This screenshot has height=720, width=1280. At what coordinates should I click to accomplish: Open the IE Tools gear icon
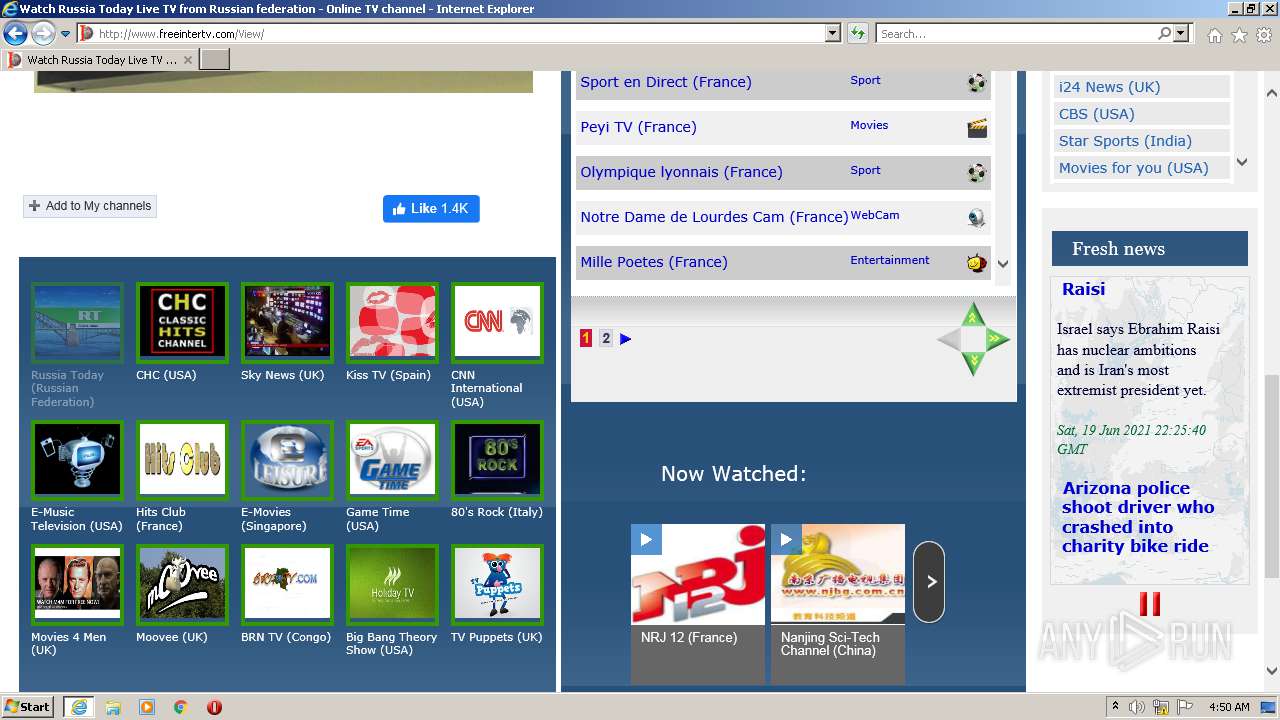[1264, 35]
